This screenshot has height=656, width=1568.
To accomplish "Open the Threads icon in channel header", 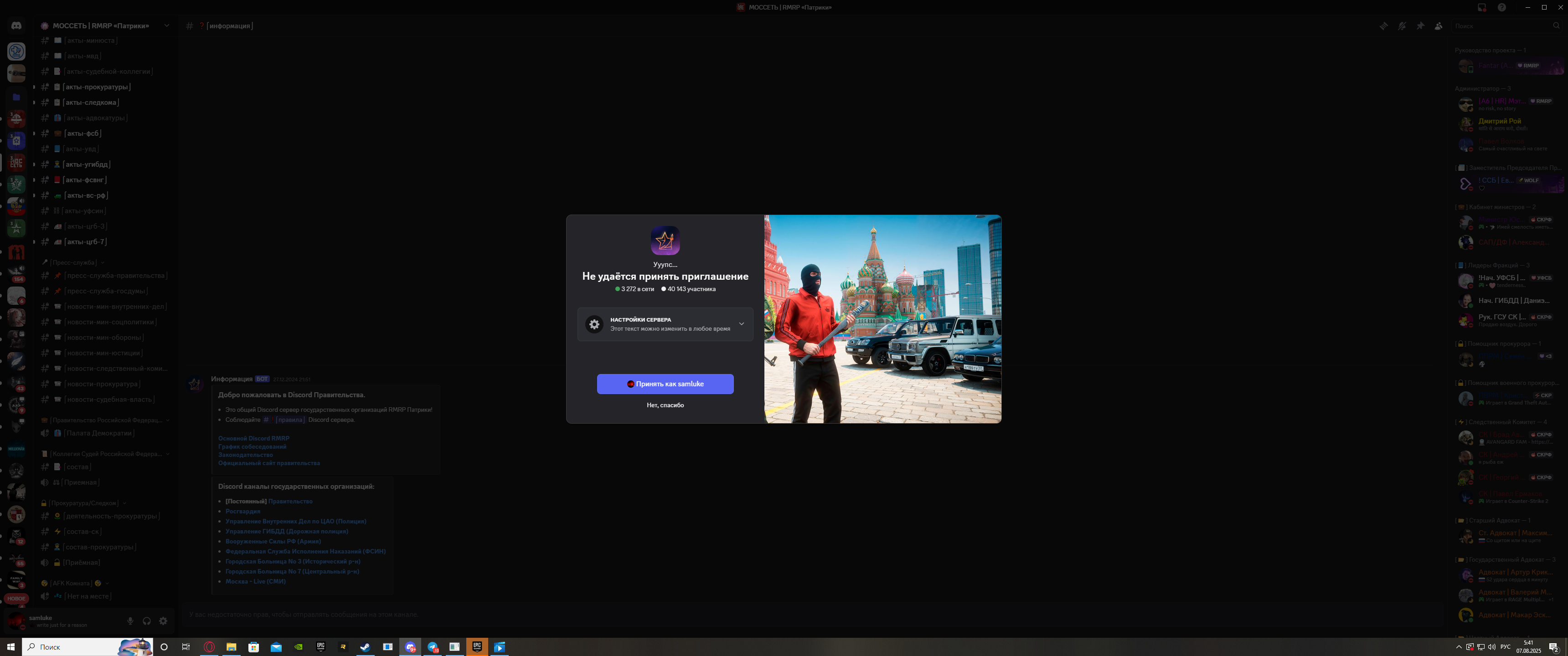I will coord(1383,26).
